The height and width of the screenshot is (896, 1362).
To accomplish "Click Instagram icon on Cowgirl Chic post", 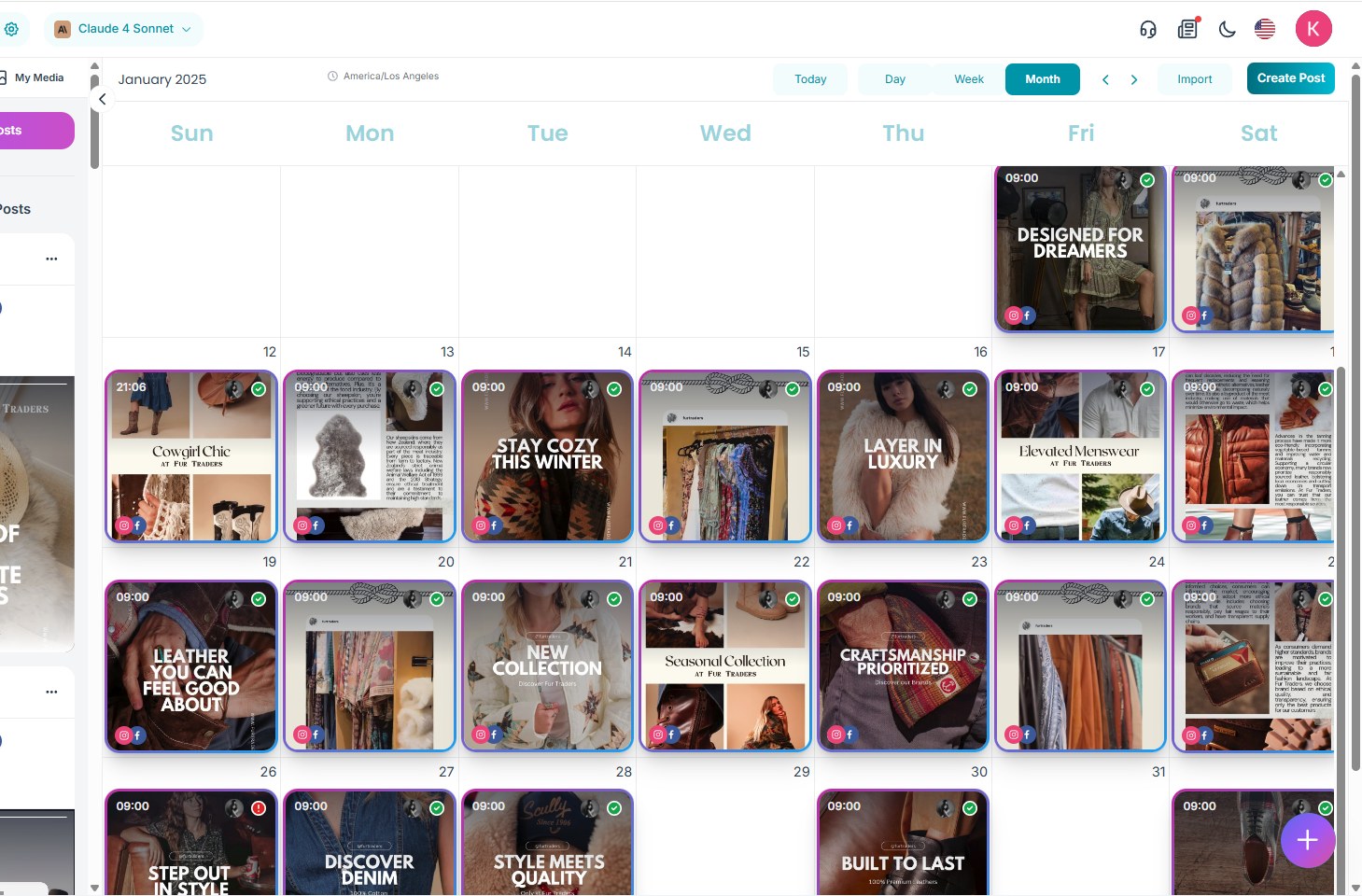I will coord(123,525).
